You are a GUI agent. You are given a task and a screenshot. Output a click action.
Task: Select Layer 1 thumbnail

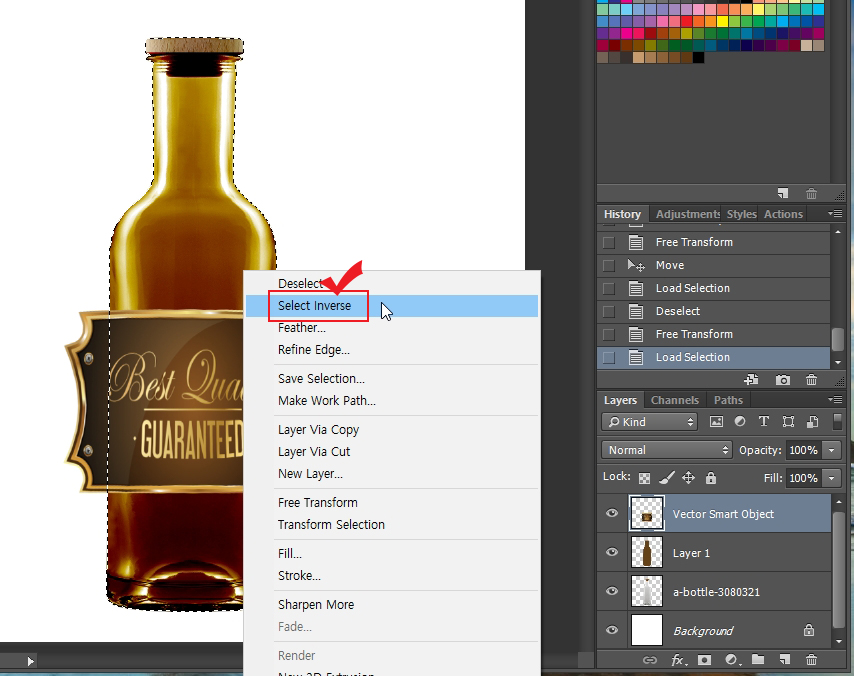646,552
